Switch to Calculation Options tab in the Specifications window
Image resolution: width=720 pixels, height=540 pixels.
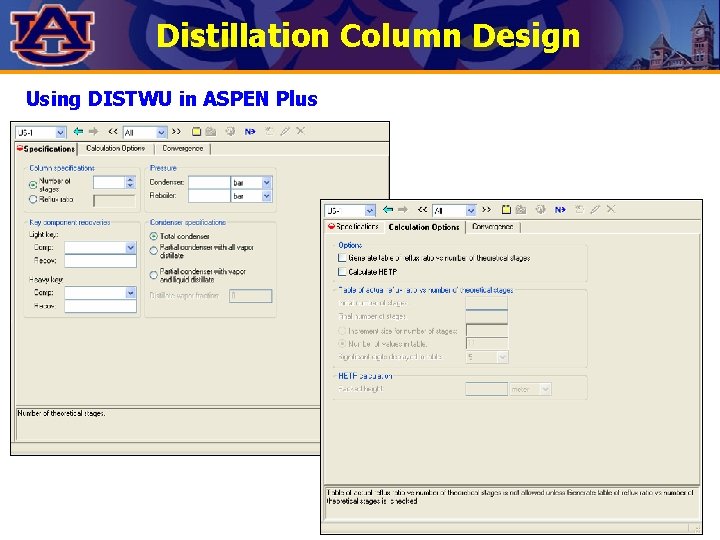(115, 148)
